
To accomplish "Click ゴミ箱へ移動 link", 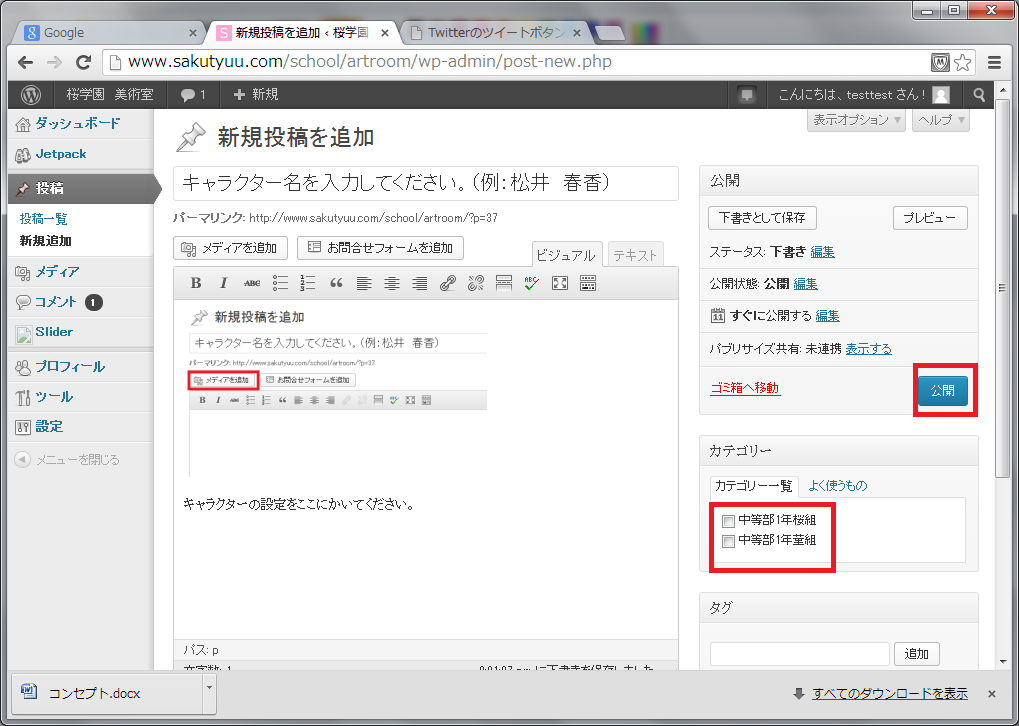I will [745, 388].
